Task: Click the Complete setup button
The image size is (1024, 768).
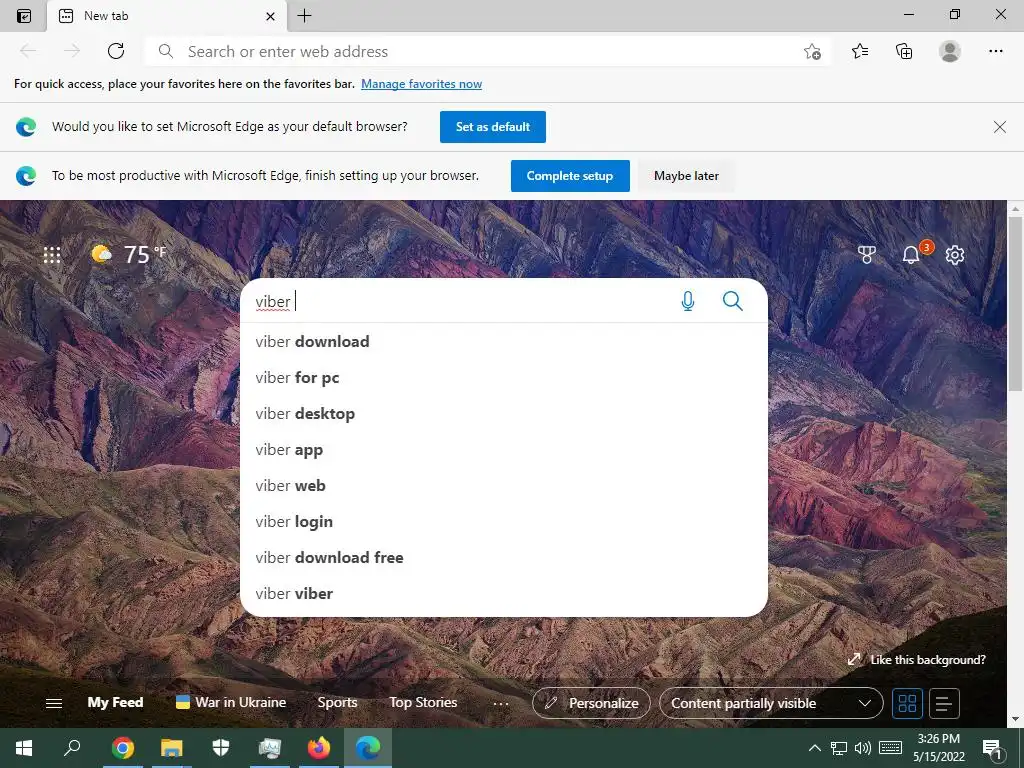Action: [x=570, y=176]
